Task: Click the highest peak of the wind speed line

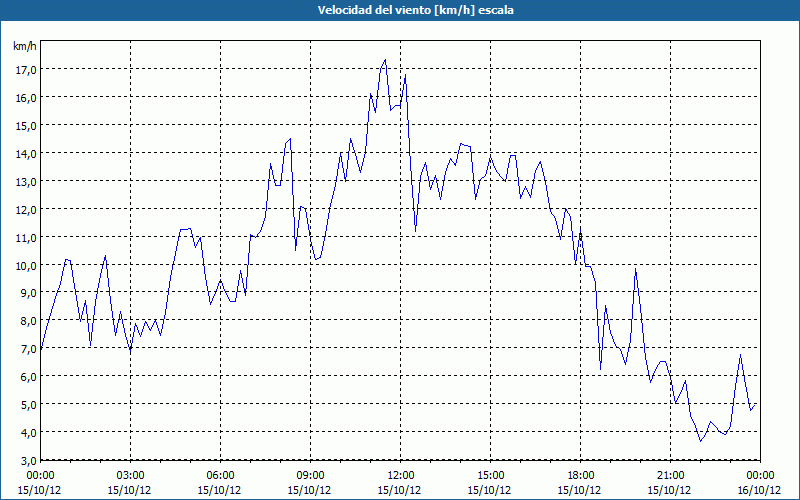Action: [x=385, y=60]
